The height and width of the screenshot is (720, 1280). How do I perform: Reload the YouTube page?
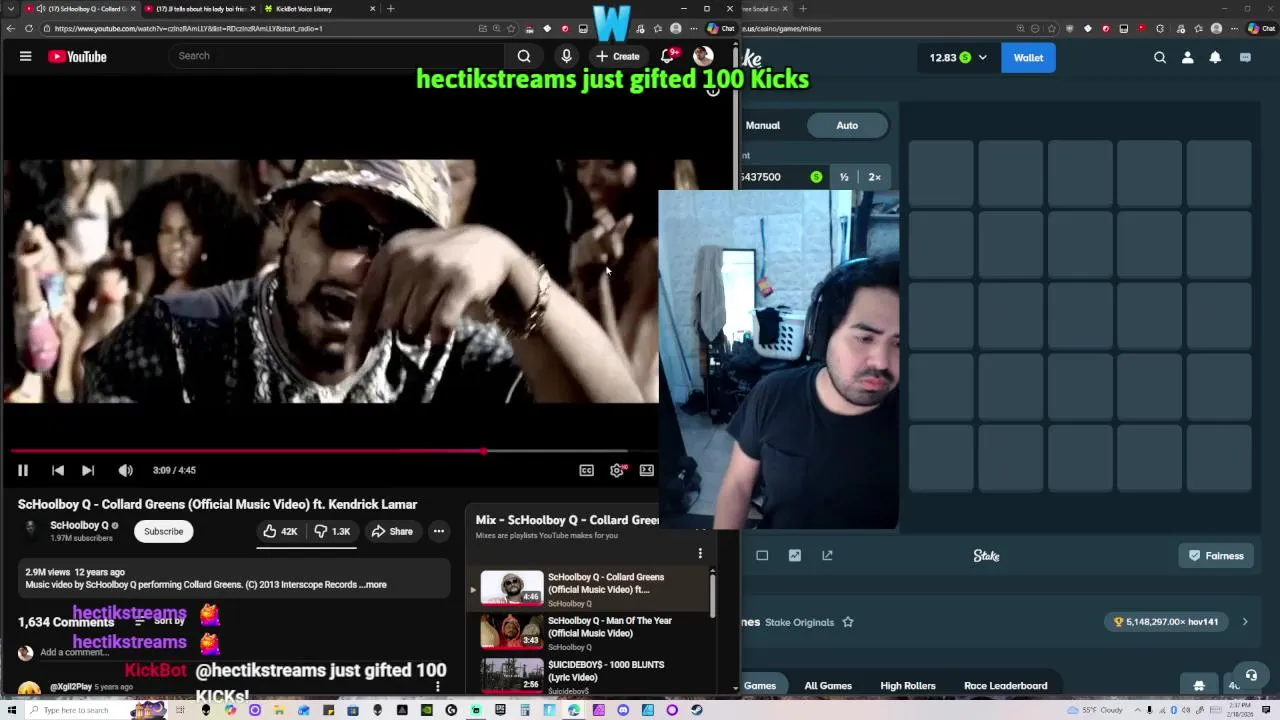[x=29, y=28]
